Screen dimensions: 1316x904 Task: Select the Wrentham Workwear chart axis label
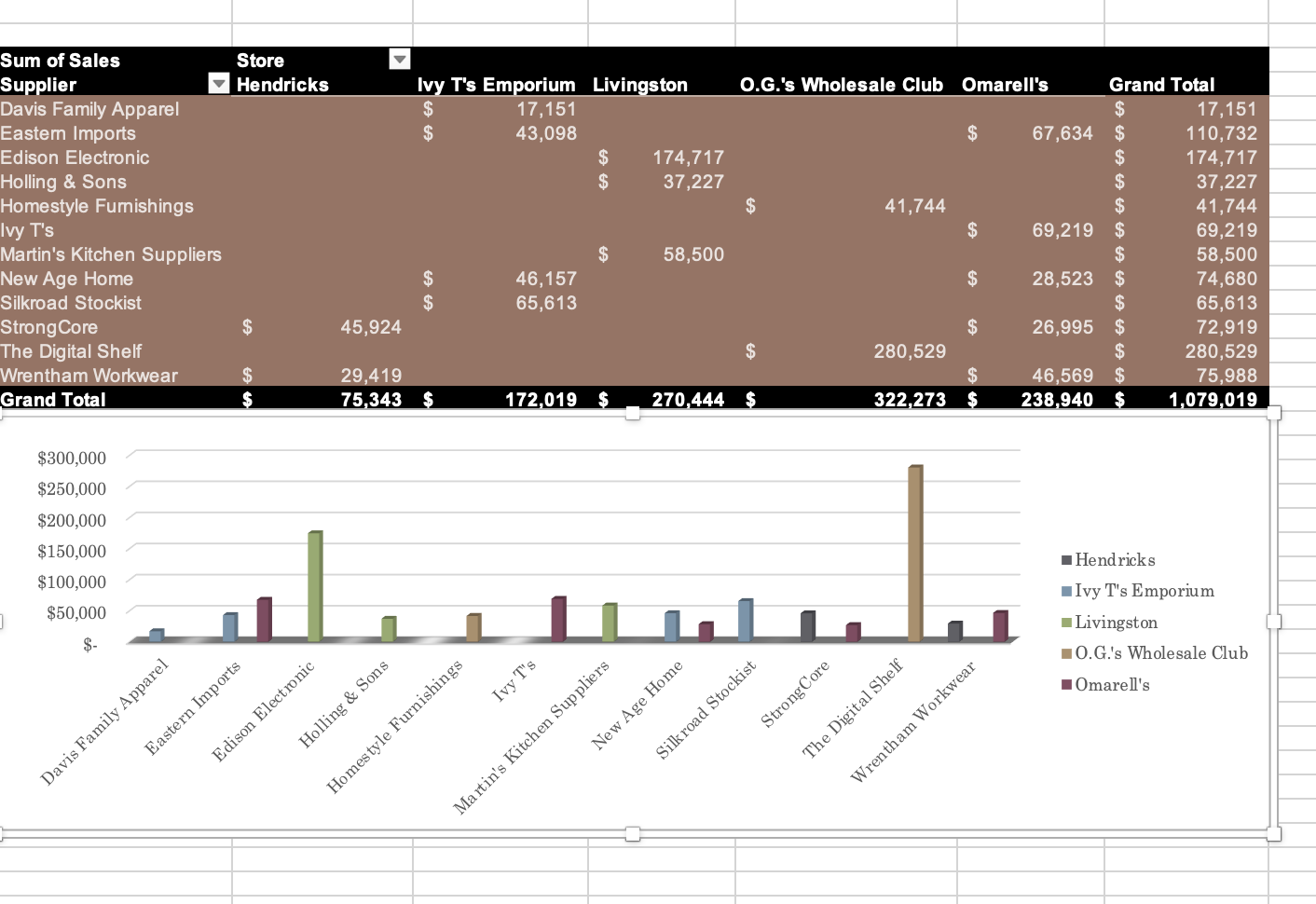913,721
